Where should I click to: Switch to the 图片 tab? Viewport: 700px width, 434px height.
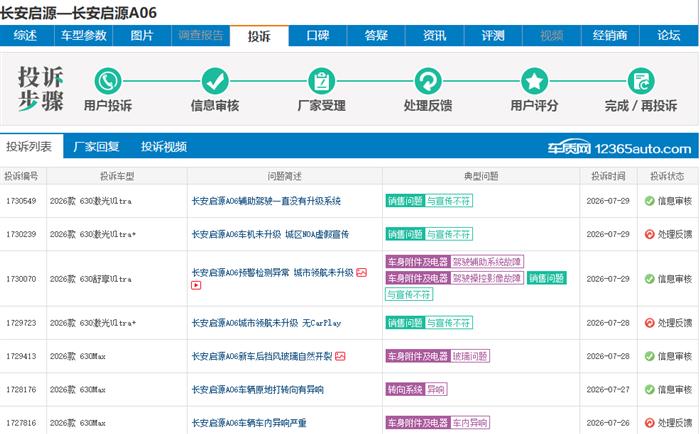tap(142, 35)
